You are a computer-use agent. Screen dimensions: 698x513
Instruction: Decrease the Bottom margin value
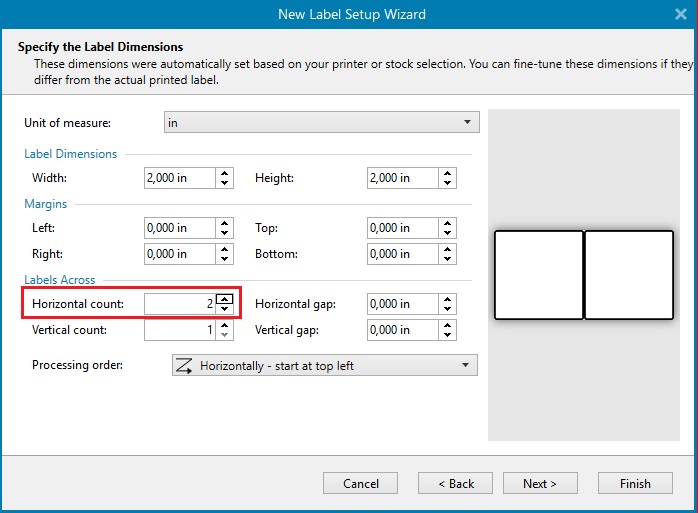(448, 260)
